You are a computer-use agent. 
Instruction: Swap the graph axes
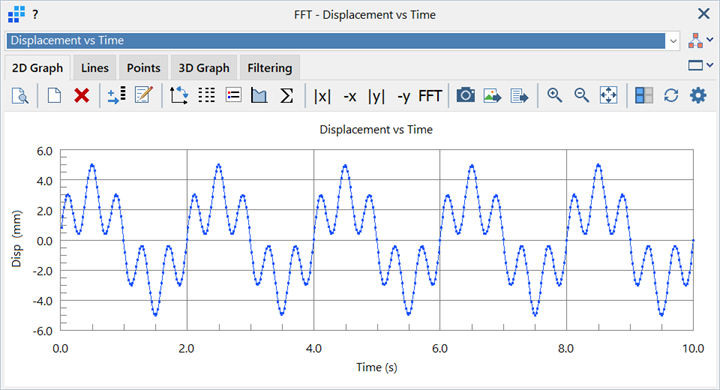179,96
